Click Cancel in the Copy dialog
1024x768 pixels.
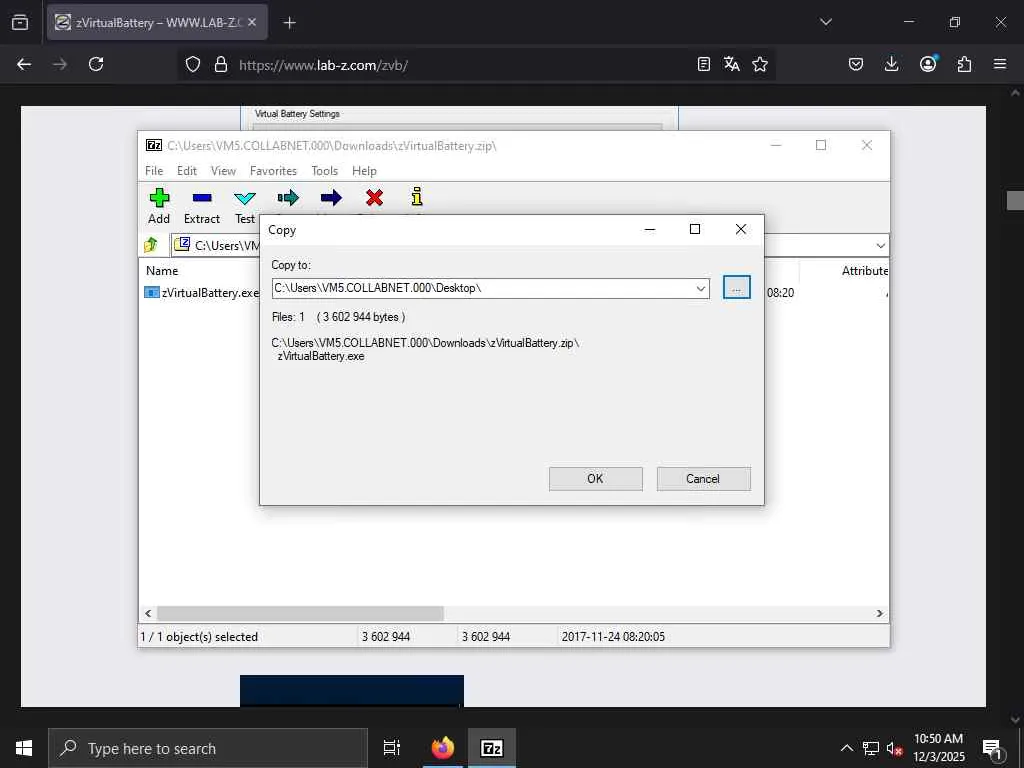click(703, 479)
